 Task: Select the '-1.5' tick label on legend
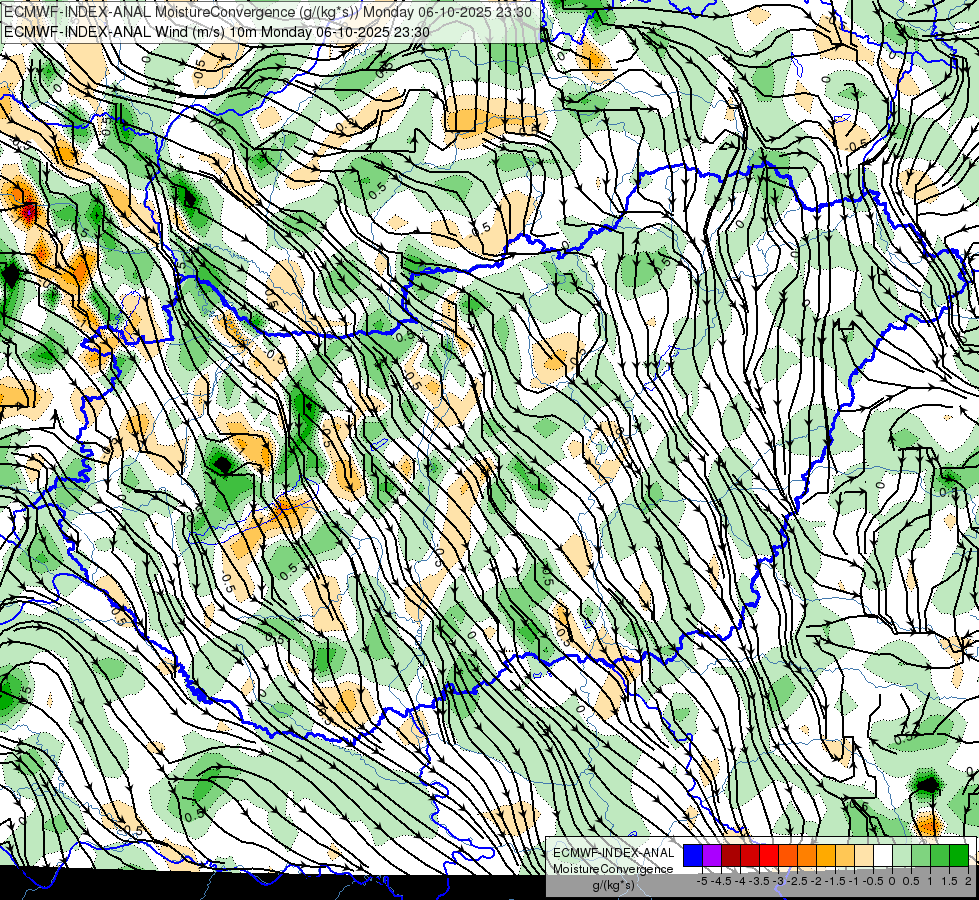835,881
